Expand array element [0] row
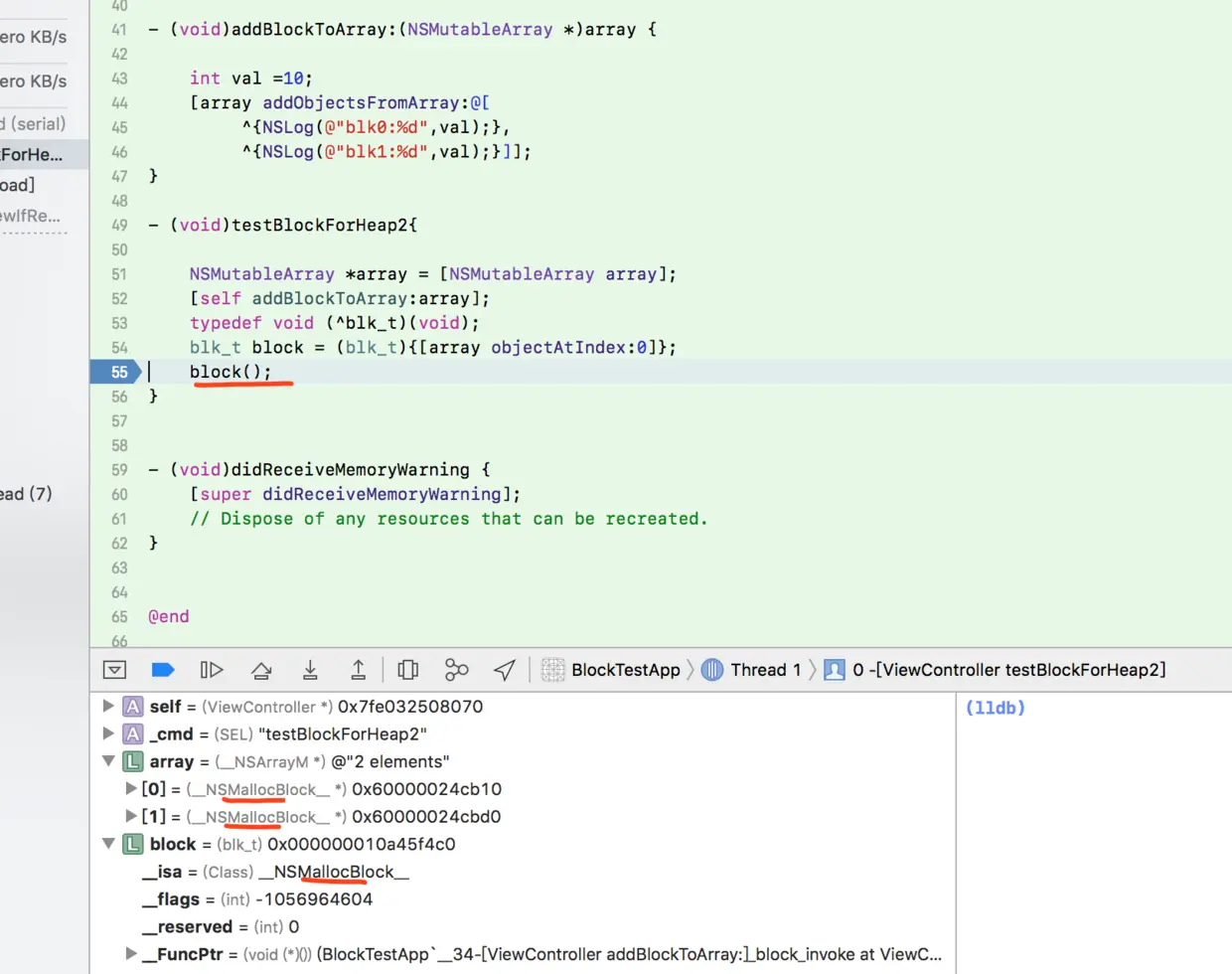The height and width of the screenshot is (974, 1232). tap(130, 788)
